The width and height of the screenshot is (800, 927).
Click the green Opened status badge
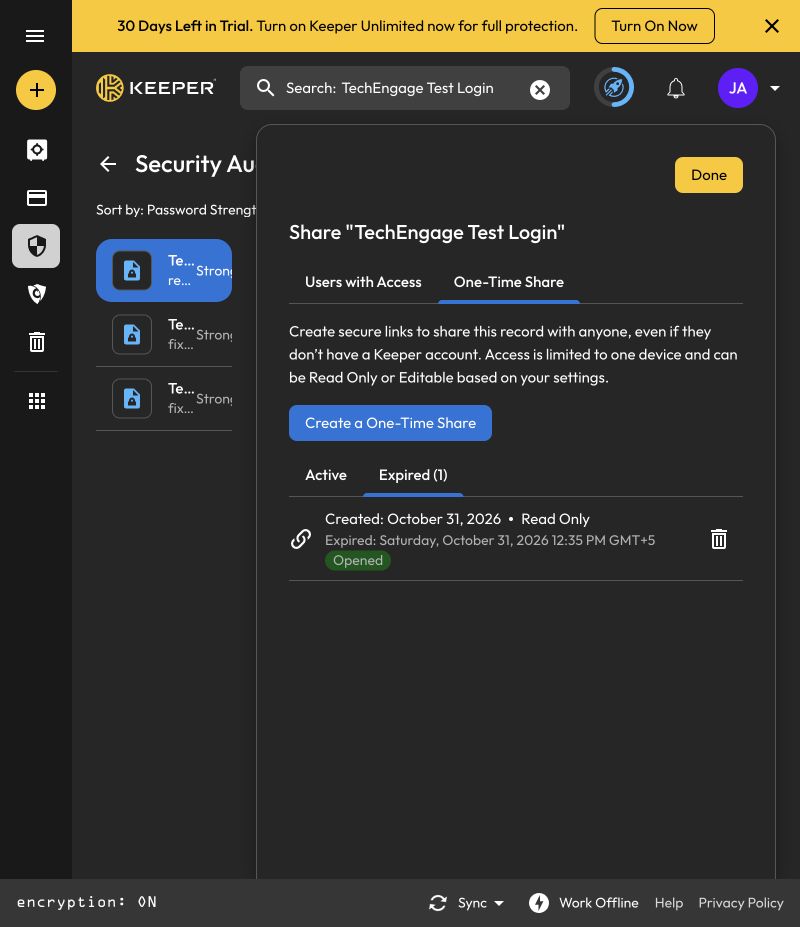pos(358,560)
